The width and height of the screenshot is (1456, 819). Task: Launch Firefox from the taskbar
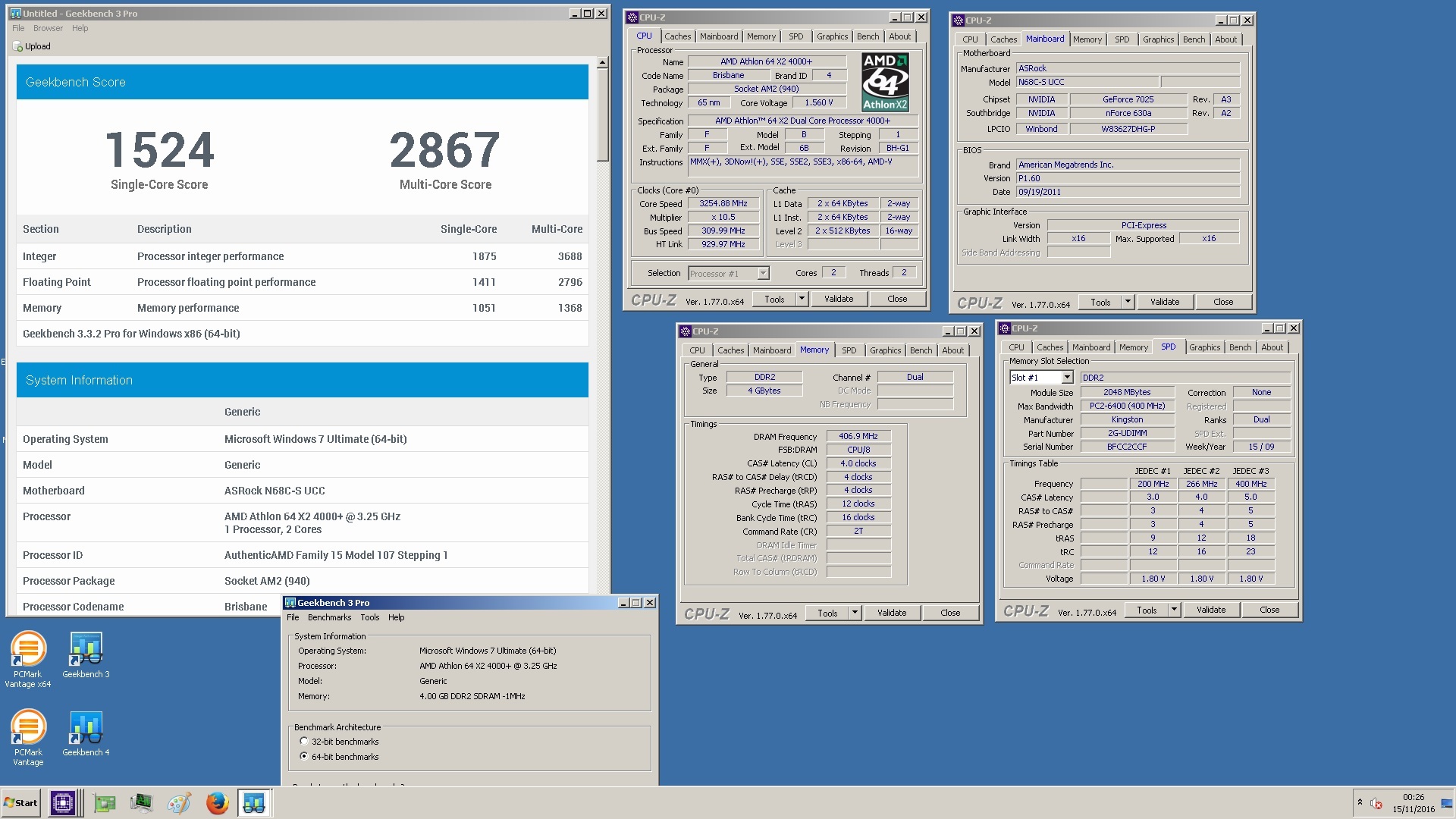(x=217, y=802)
